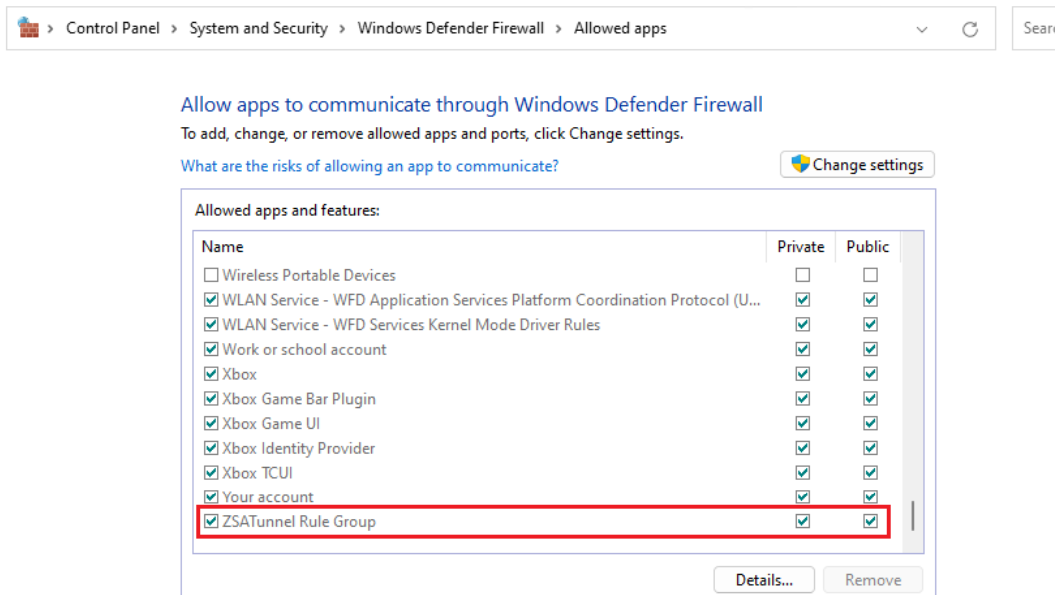Open the address bar history dropdown
1055x595 pixels.
922,29
